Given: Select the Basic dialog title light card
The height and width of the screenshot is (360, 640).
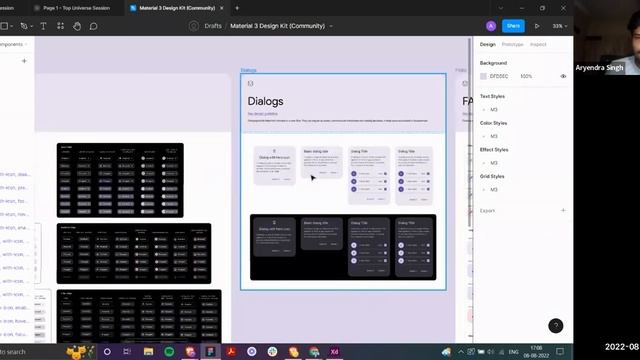Looking at the screenshot, I should (x=321, y=162).
